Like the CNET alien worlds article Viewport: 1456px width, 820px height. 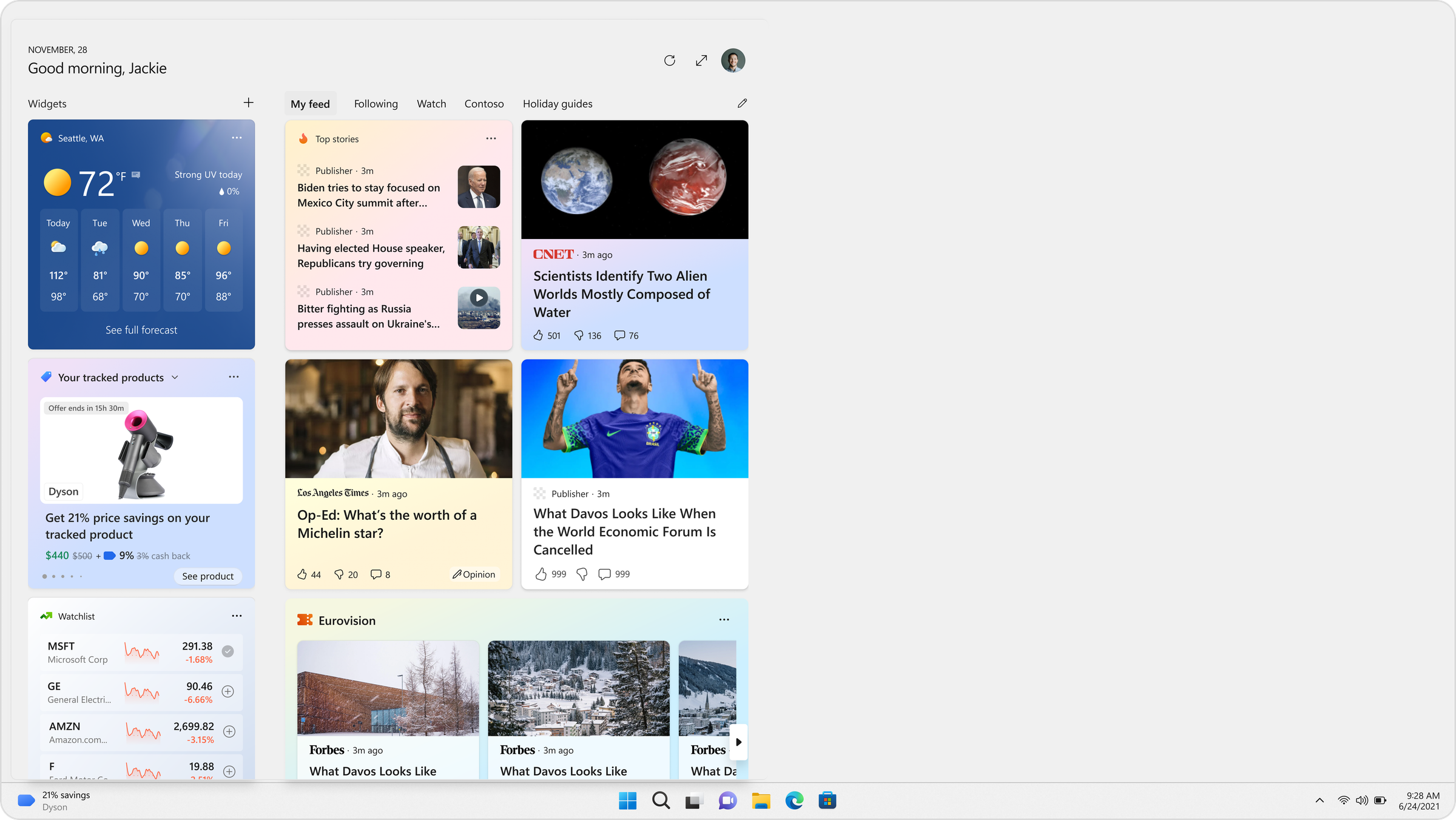click(x=538, y=335)
